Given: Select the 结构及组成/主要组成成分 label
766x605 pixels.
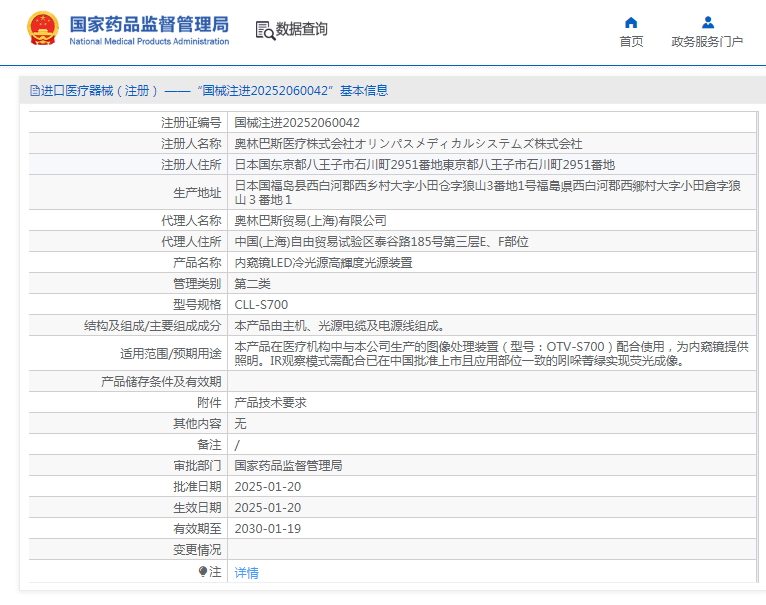Looking at the screenshot, I should [152, 325].
